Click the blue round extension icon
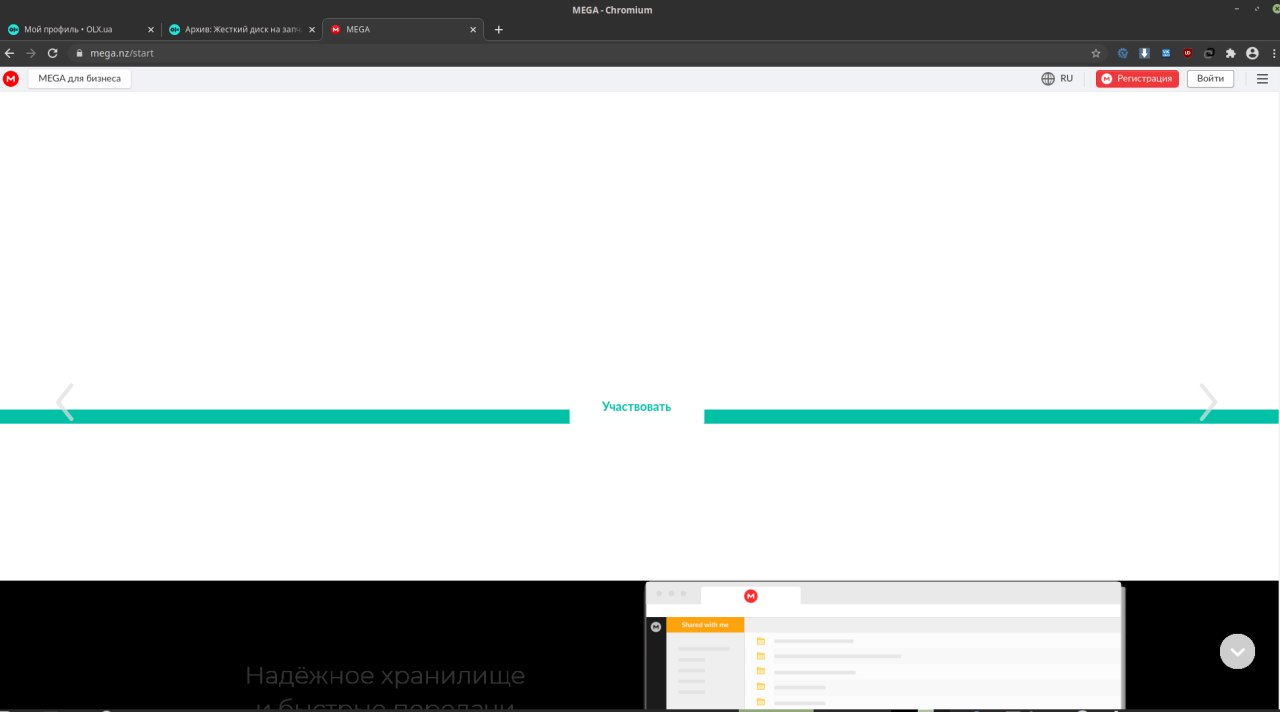The image size is (1280, 712). point(1123,53)
